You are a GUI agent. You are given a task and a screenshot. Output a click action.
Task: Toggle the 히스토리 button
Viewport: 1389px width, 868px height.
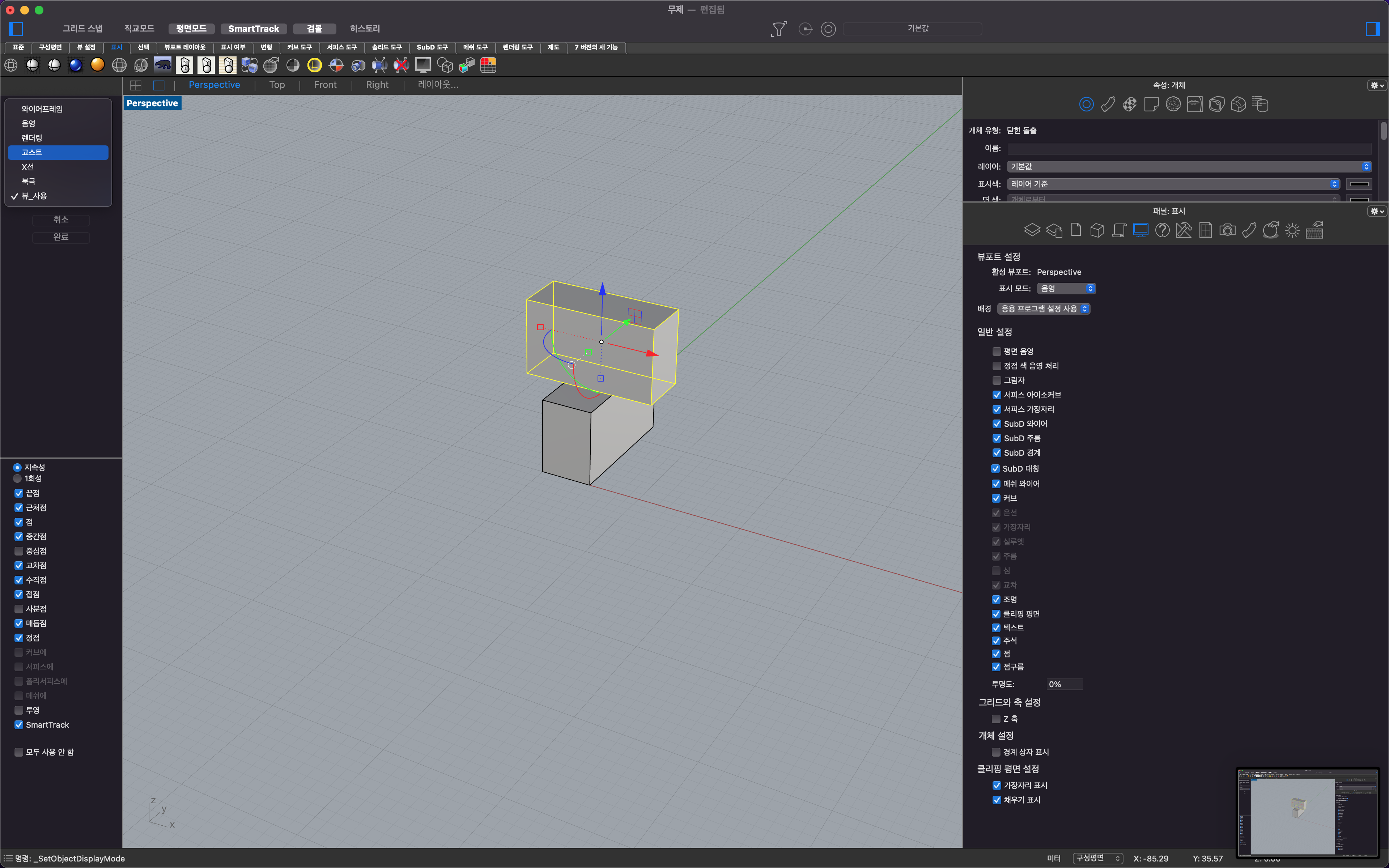pos(365,29)
